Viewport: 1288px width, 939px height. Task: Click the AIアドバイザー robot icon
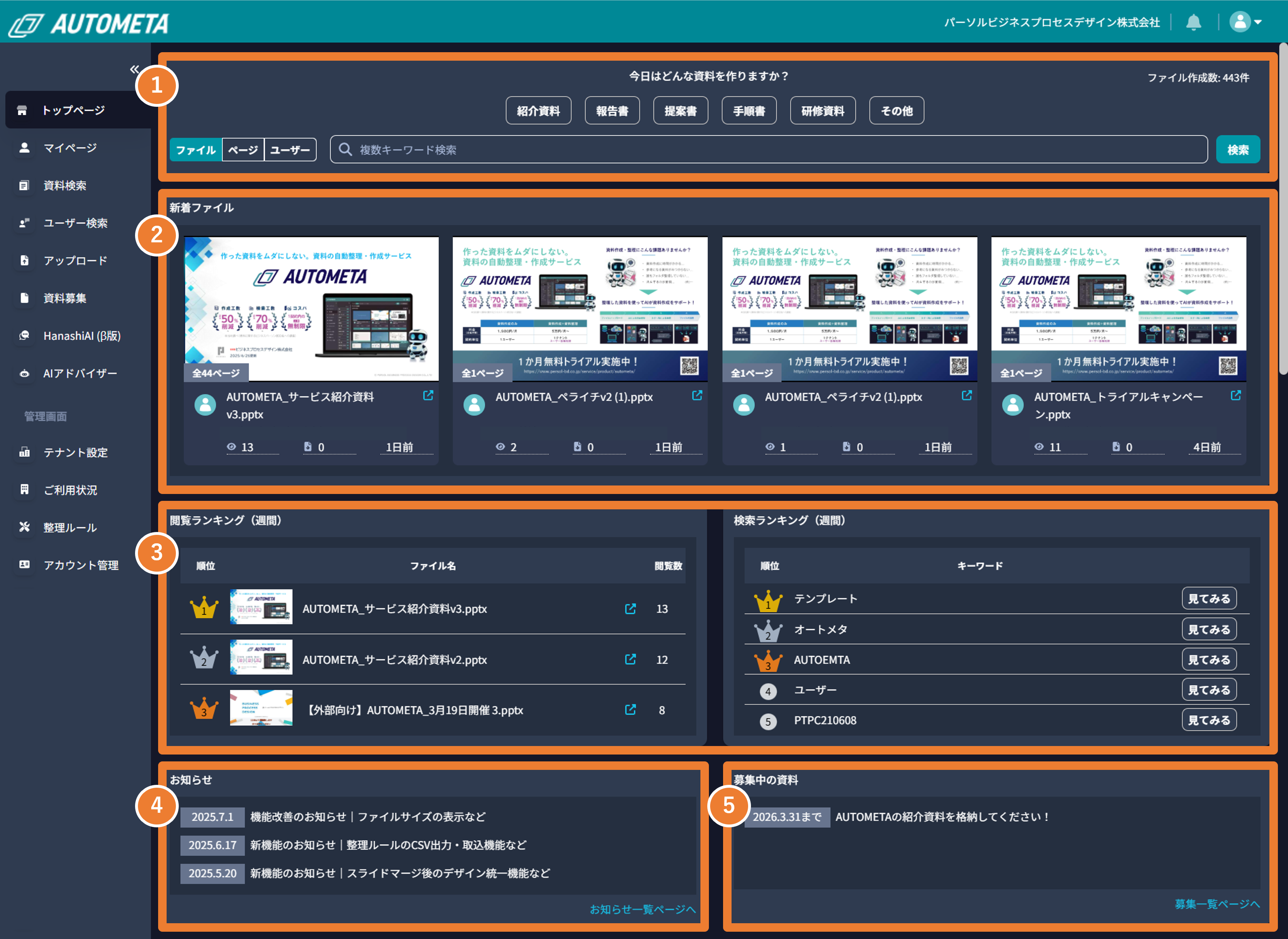[24, 373]
